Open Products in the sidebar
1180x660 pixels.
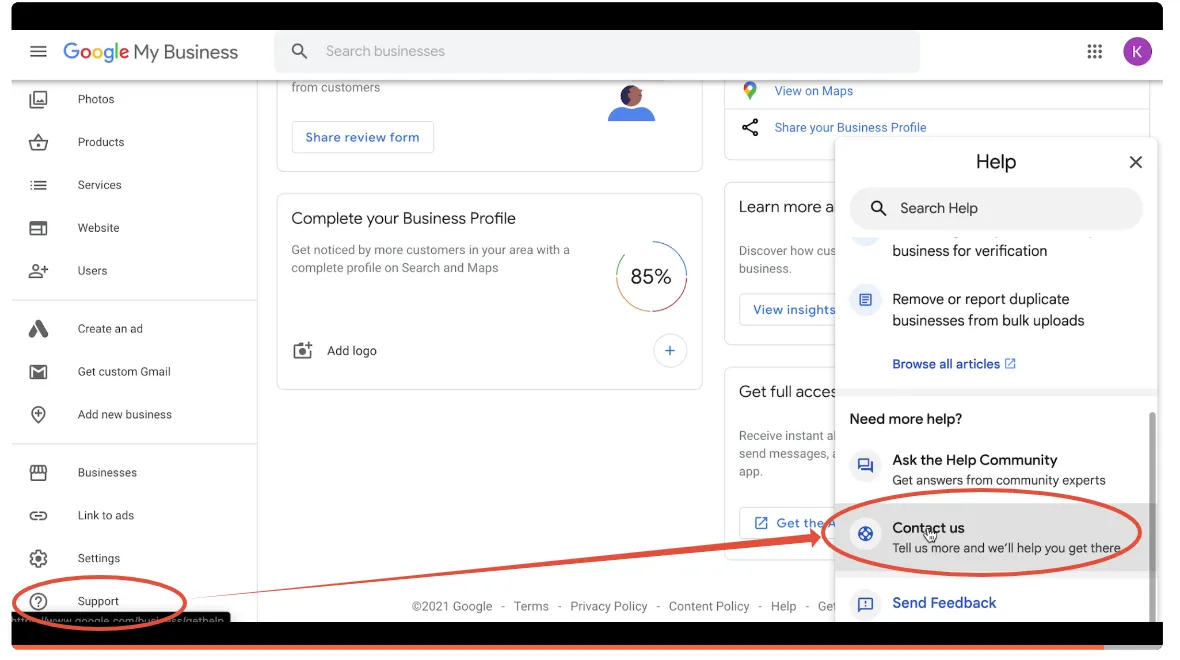[x=101, y=142]
